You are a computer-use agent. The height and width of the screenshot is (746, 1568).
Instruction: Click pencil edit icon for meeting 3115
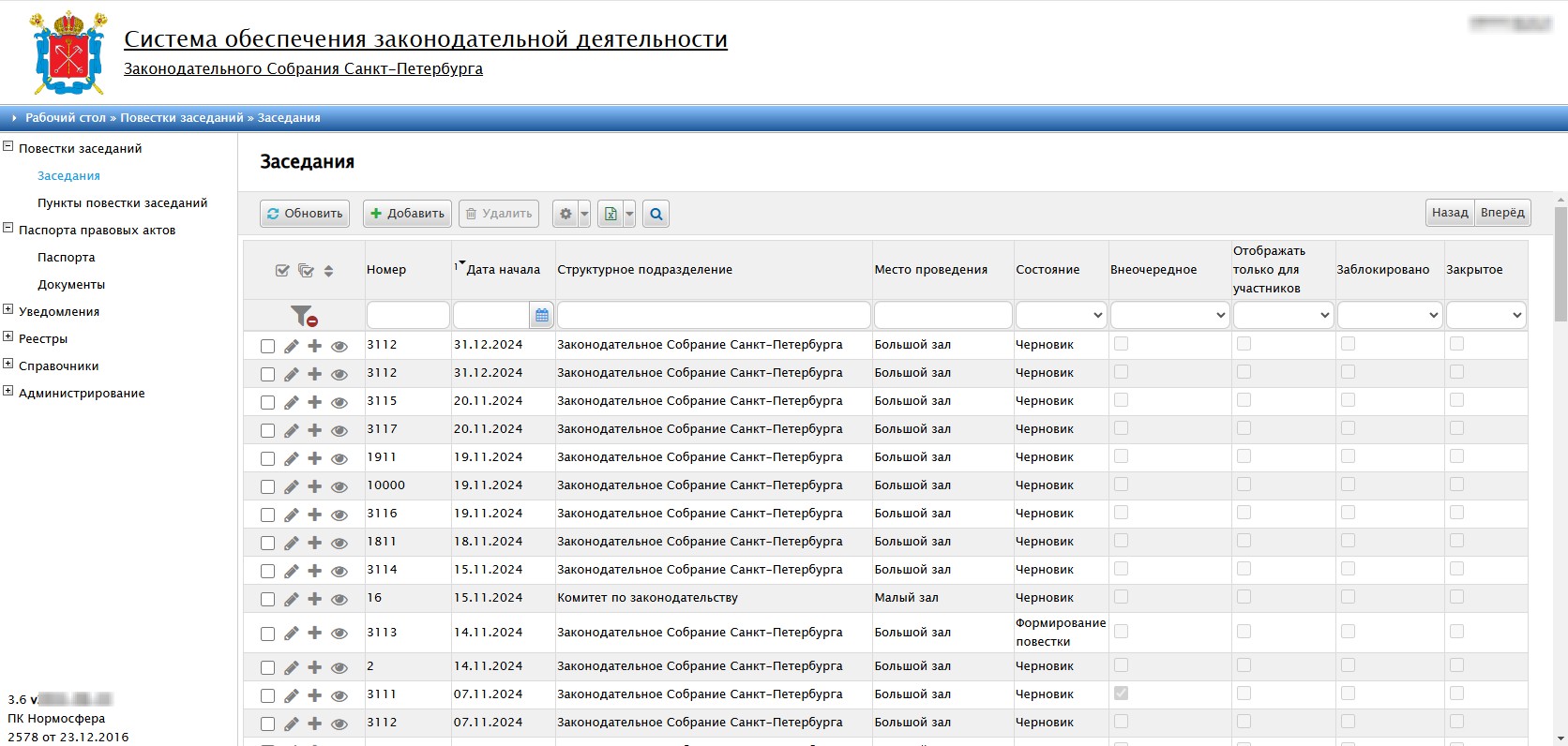[x=292, y=402]
